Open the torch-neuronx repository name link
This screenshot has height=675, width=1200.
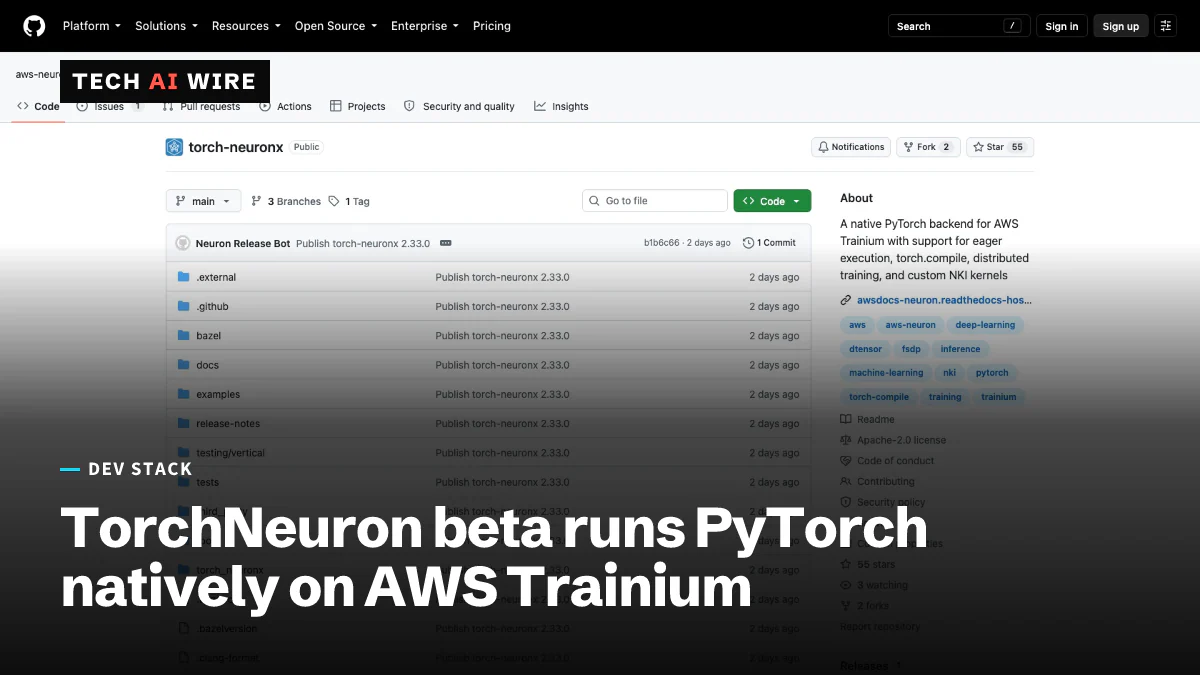[x=236, y=147]
